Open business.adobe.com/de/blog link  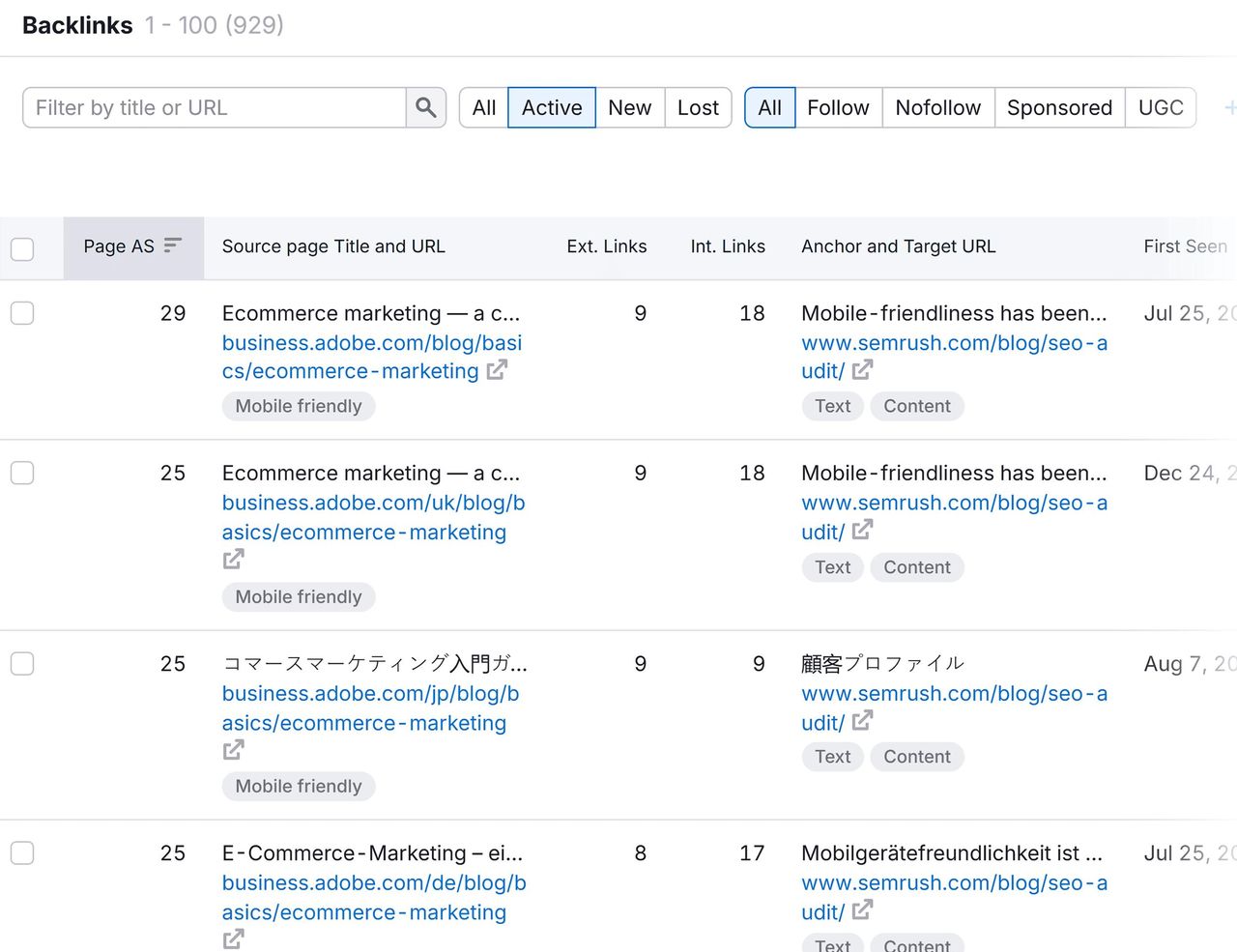pos(374,897)
